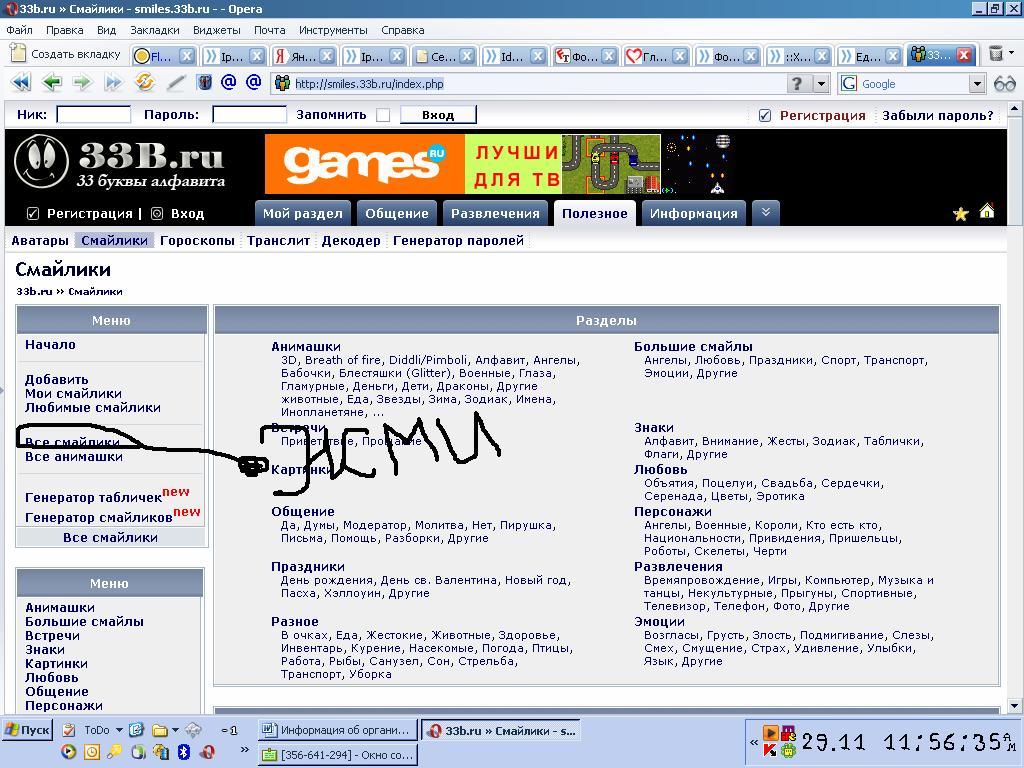Image resolution: width=1024 pixels, height=768 pixels.
Task: Switch to the Развлечения tab
Action: tap(496, 212)
